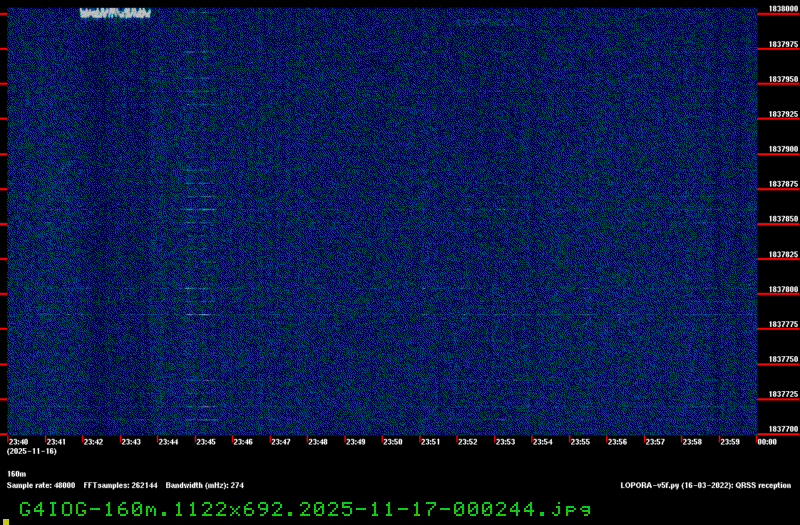Click the LOPORA-v5f.py QRSS reception label
This screenshot has height=525, width=800.
click(705, 484)
